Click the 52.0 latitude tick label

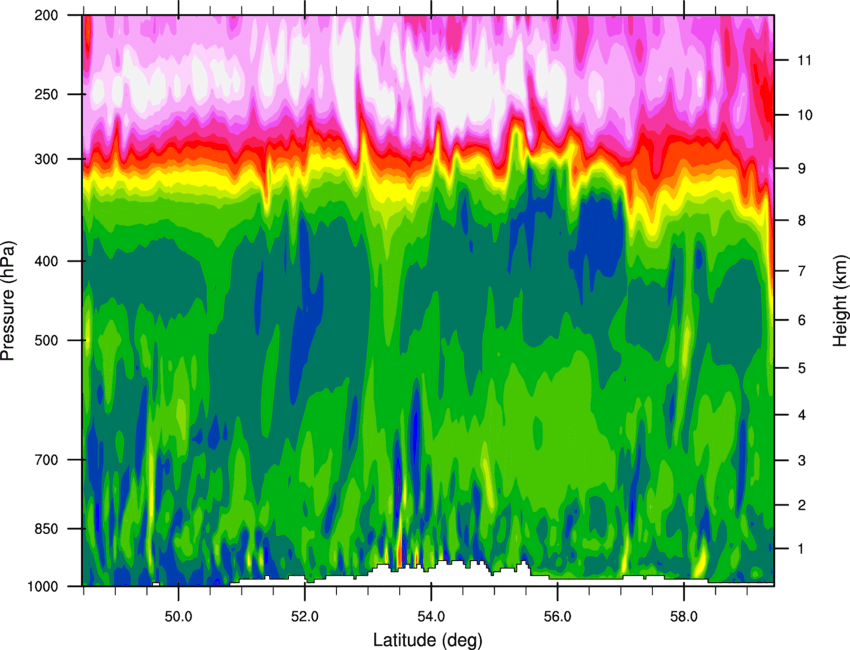305,616
